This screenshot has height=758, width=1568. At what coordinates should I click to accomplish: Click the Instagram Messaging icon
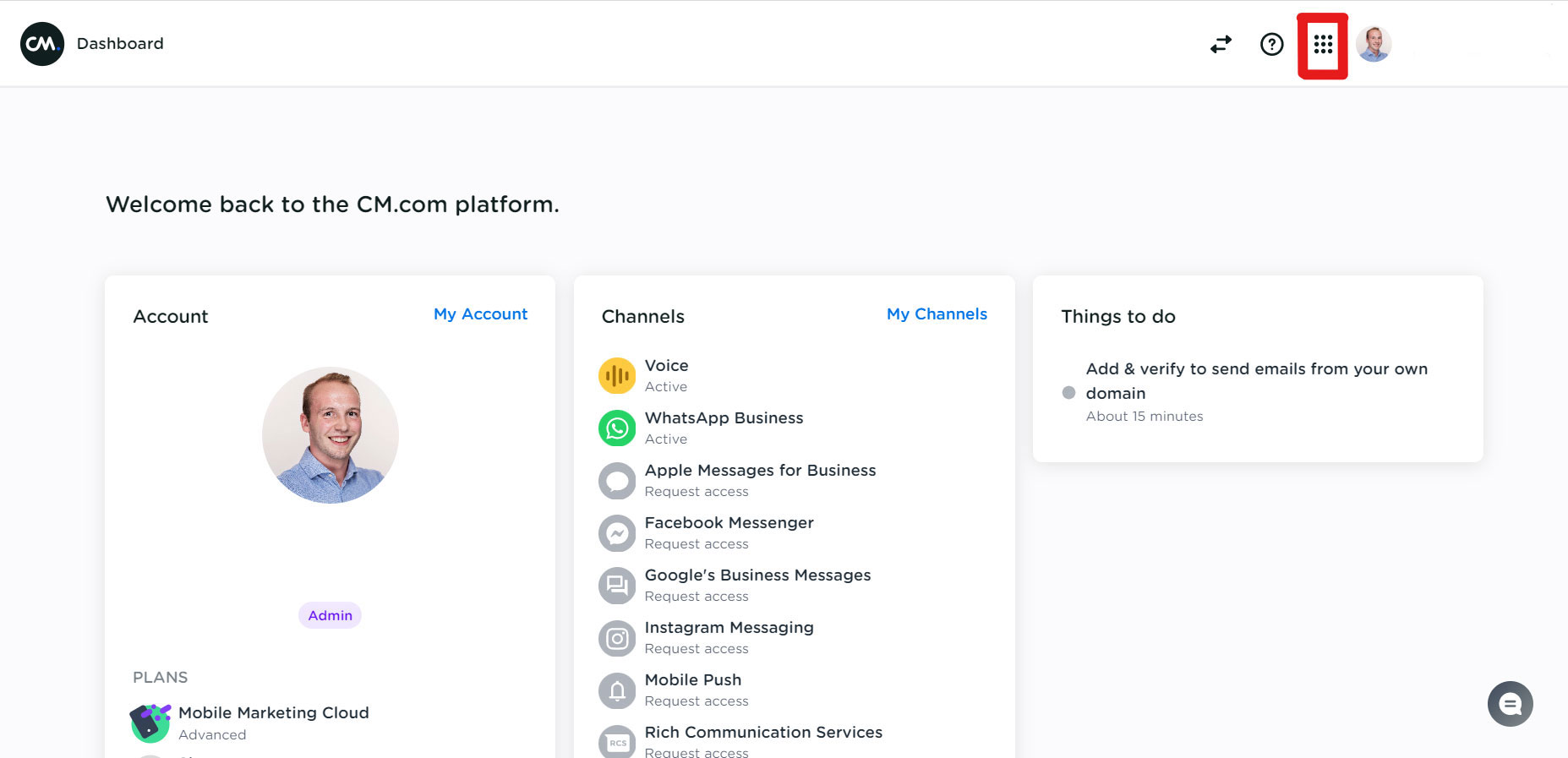tap(617, 637)
